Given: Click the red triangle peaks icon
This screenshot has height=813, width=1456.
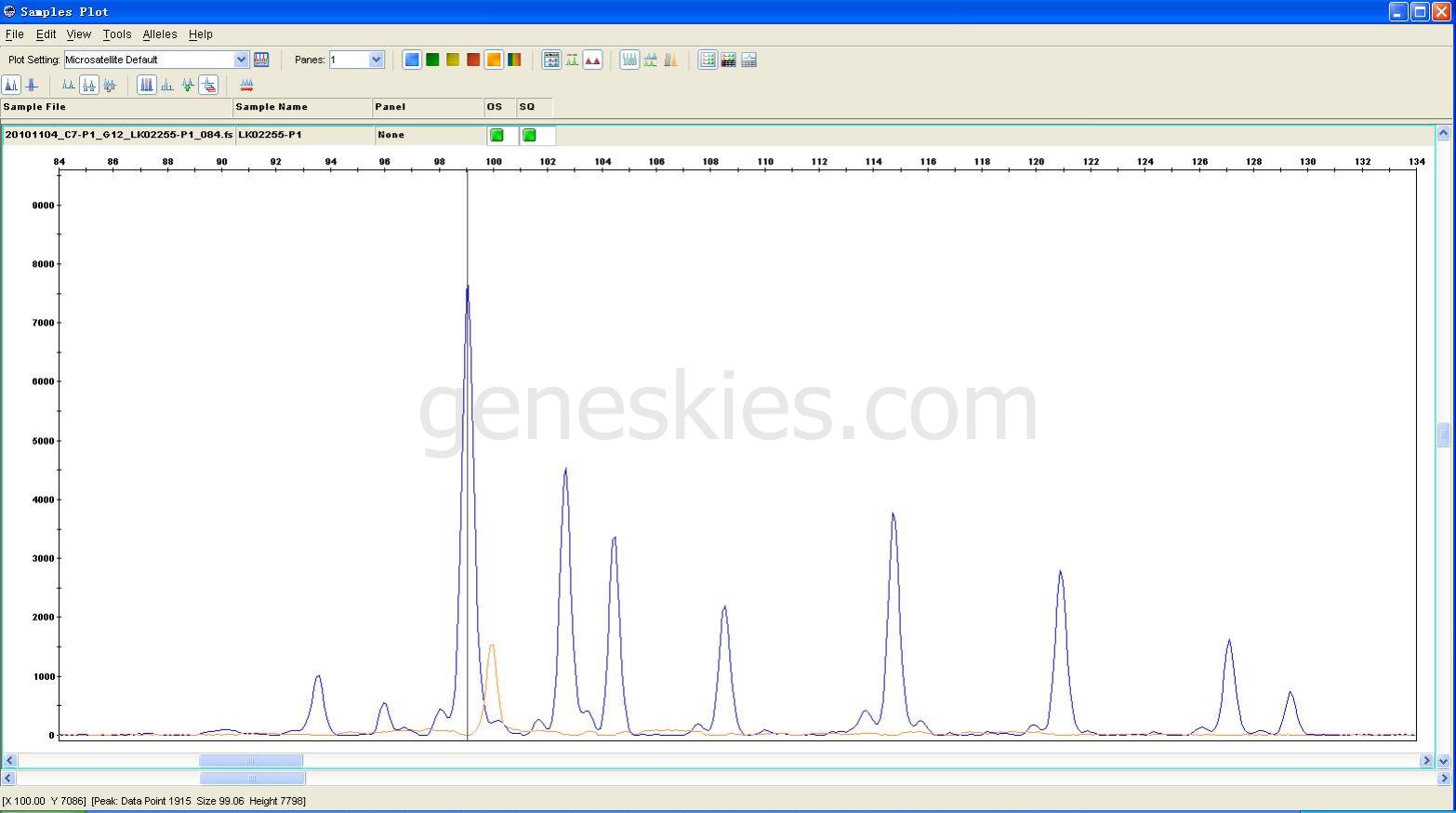Looking at the screenshot, I should 592,60.
